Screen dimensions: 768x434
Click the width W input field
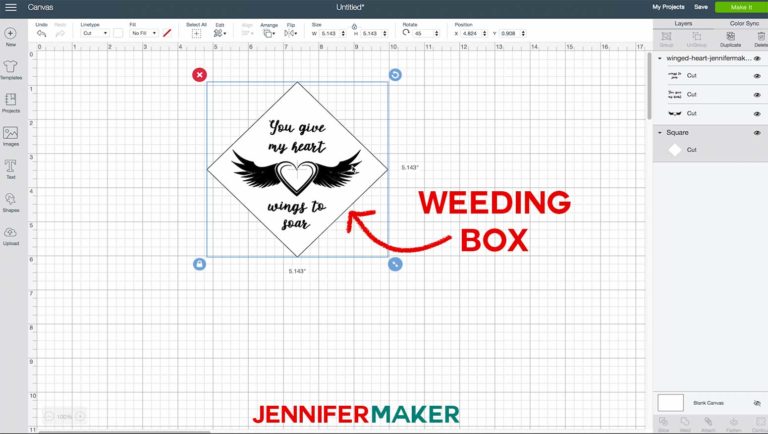click(x=329, y=33)
